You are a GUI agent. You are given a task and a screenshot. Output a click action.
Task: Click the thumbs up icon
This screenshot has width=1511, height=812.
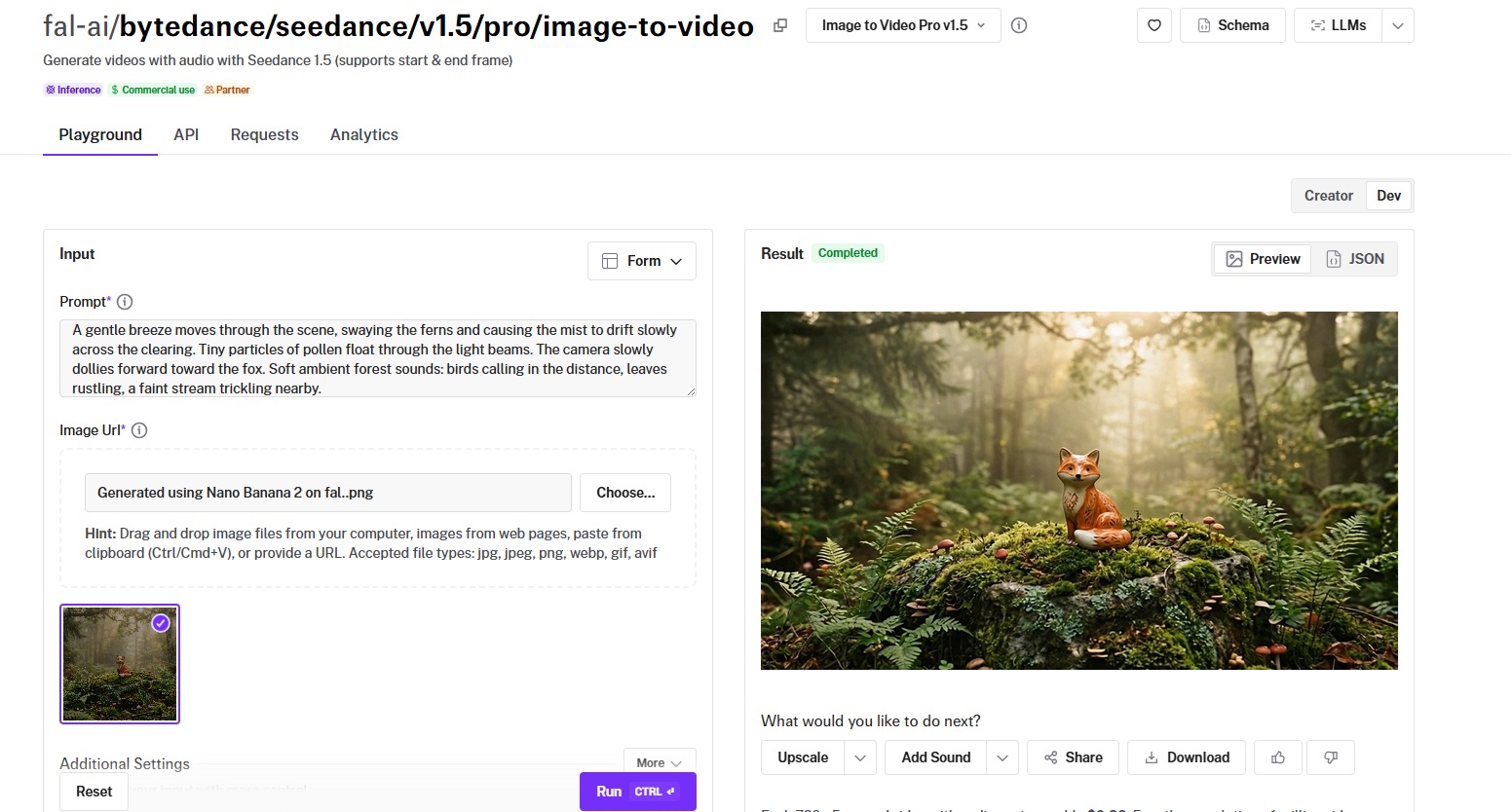tap(1278, 757)
